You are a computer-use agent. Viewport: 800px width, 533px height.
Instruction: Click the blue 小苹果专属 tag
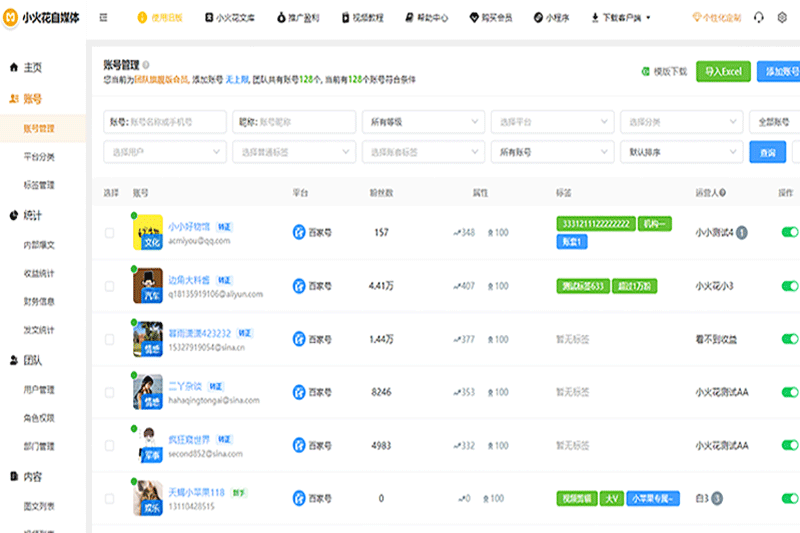point(653,498)
